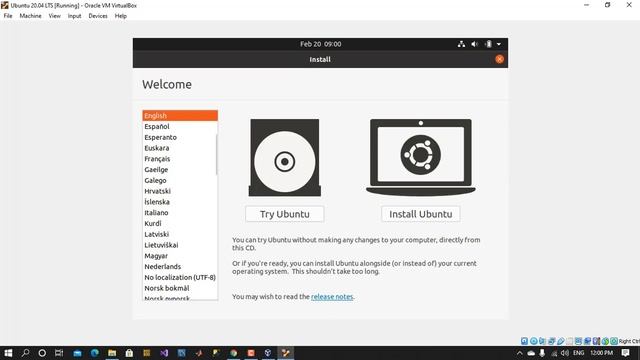Open the release notes link
Image resolution: width=640 pixels, height=360 pixels.
(x=332, y=297)
